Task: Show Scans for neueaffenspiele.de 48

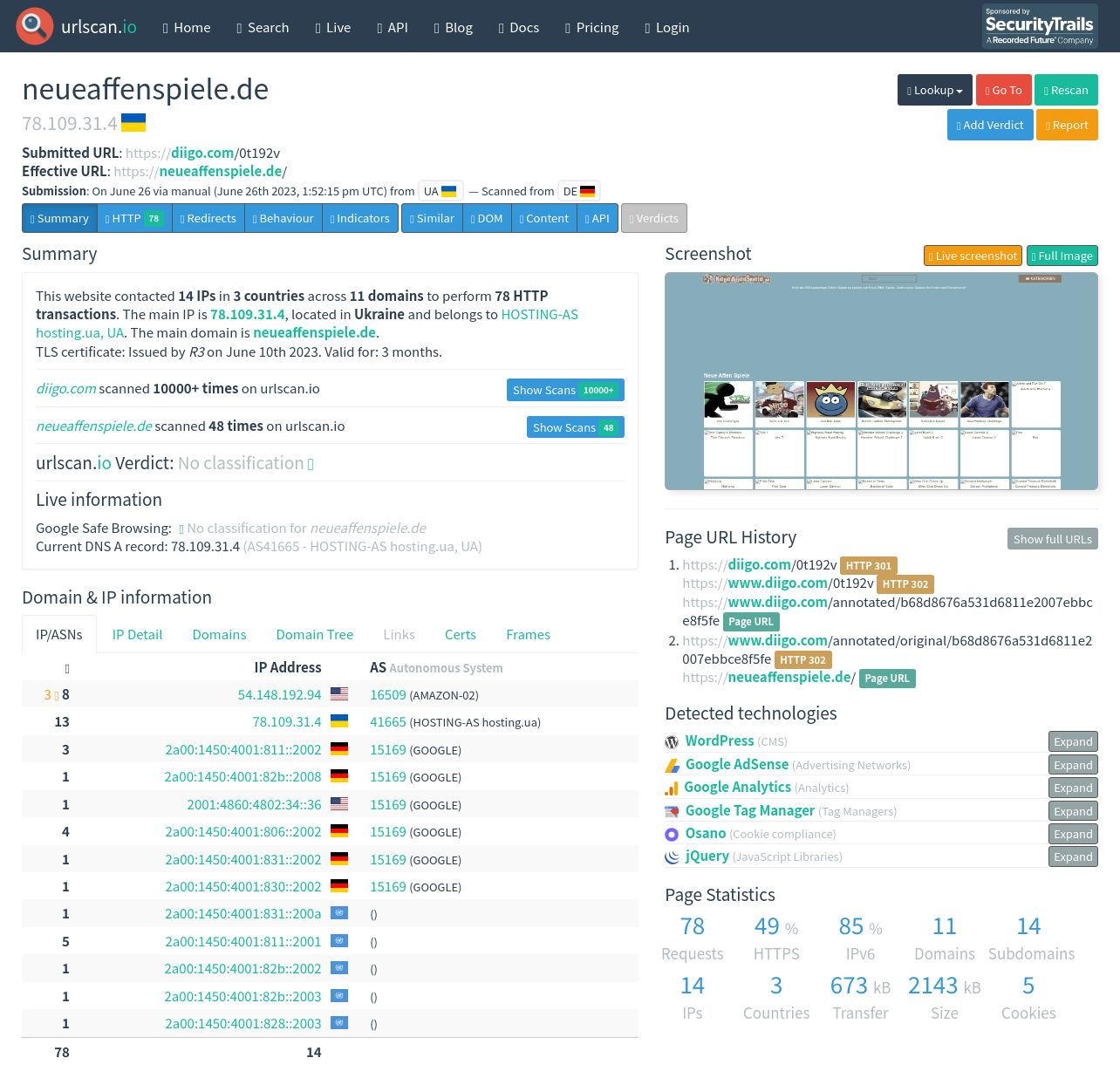Action: [575, 427]
